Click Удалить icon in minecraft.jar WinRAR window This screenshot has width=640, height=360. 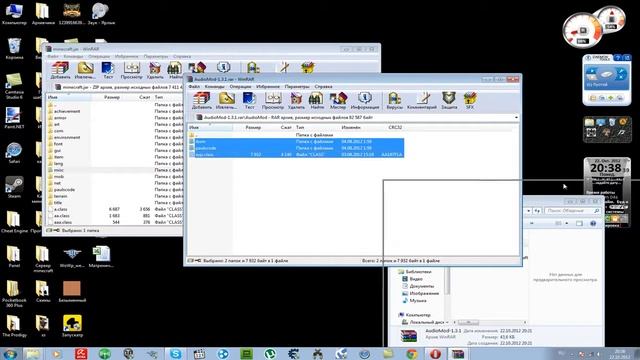click(x=155, y=70)
